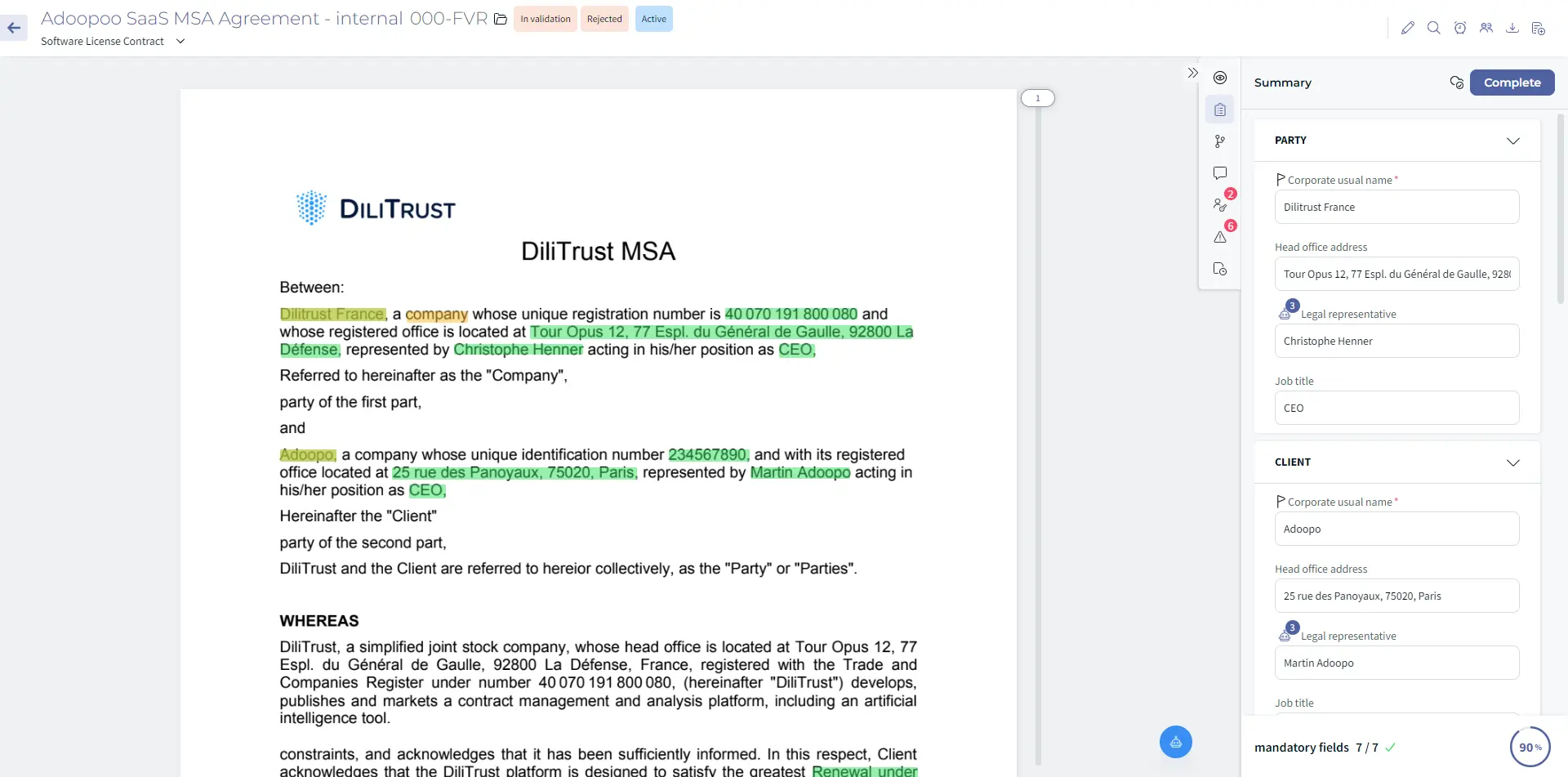1568x777 pixels.
Task: Go back using the left arrow
Action: pyautogui.click(x=14, y=28)
